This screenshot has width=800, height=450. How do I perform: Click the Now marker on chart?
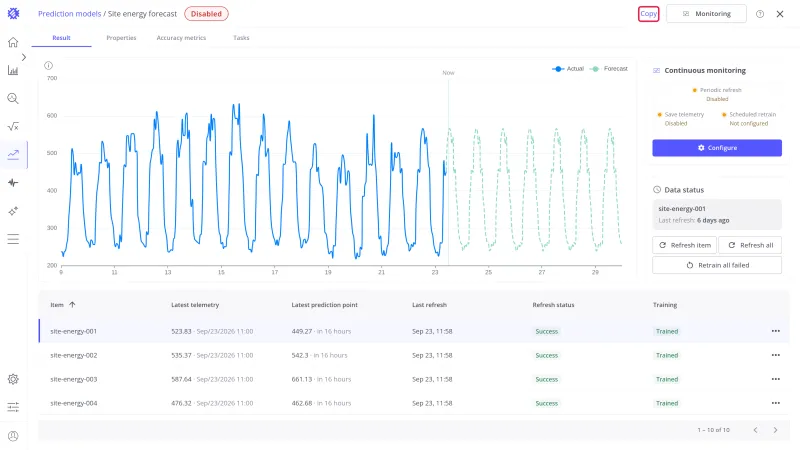click(448, 73)
